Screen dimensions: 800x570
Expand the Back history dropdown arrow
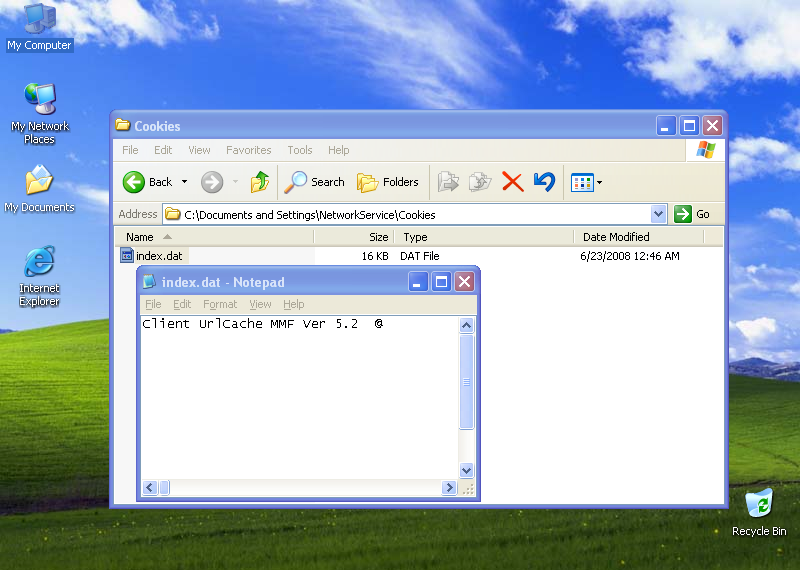coord(184,182)
